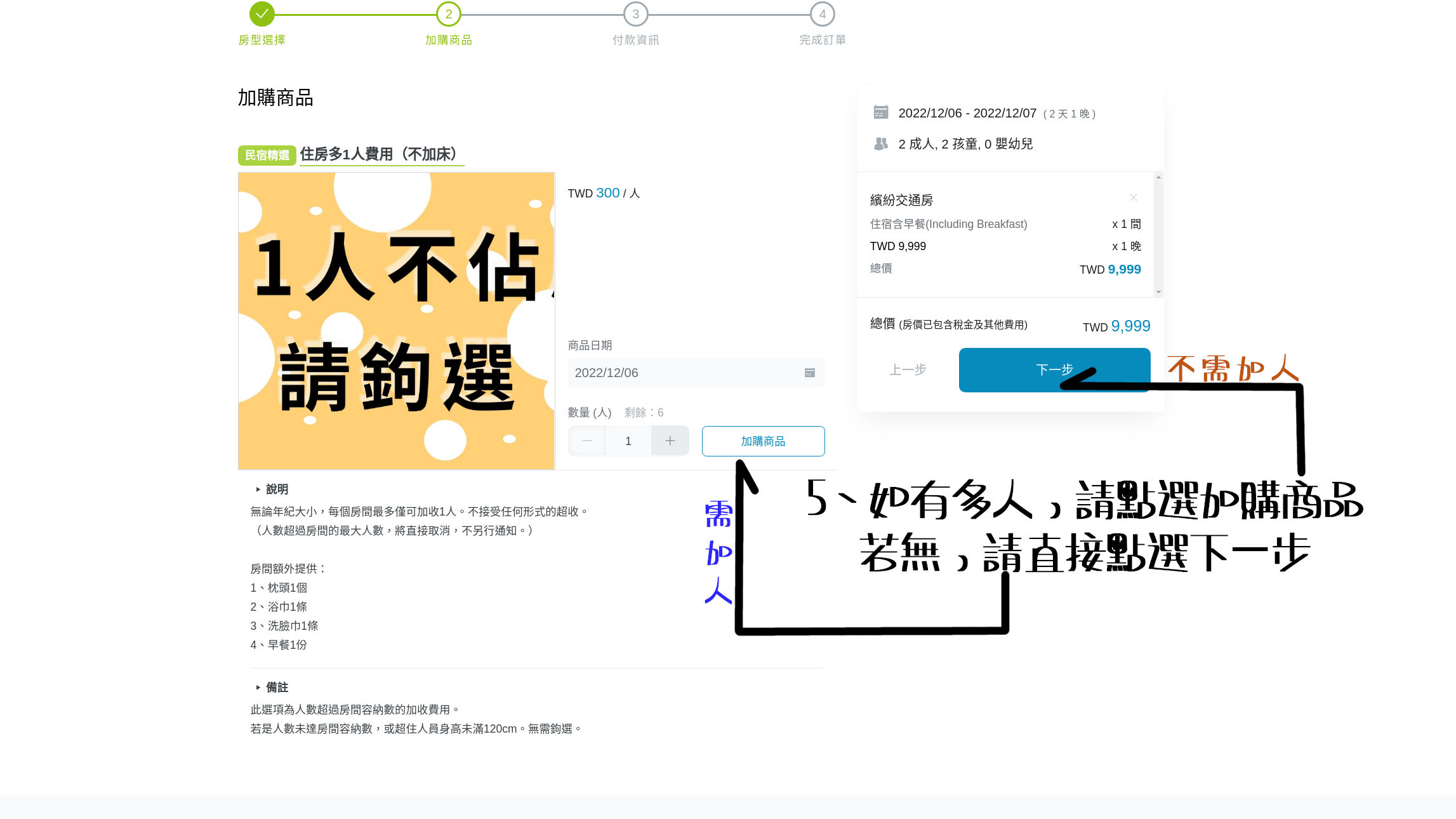Collapse the 說明 section triangle
Screen dimensions: 1456x819
click(x=258, y=489)
